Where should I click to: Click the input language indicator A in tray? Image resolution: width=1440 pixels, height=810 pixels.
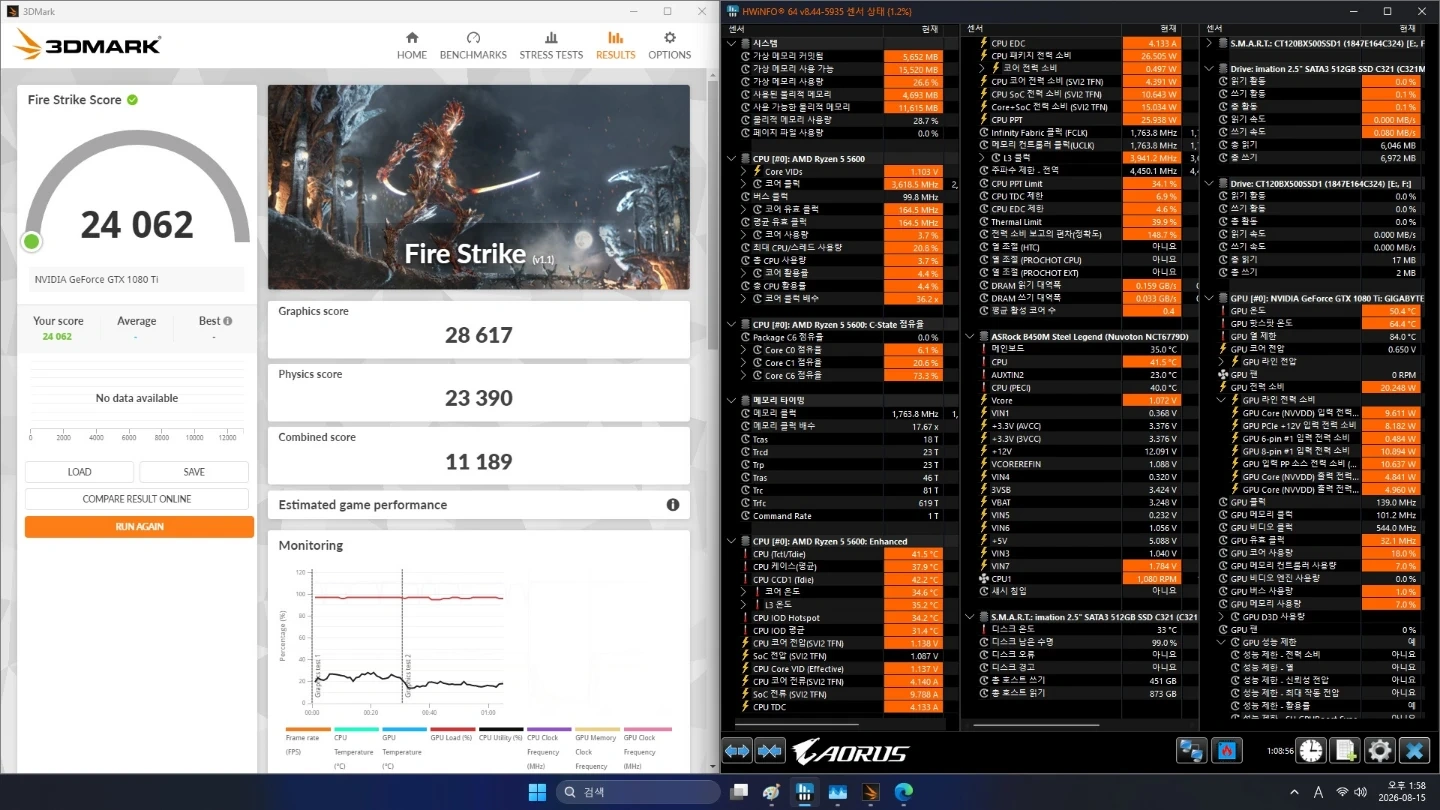click(x=1319, y=792)
